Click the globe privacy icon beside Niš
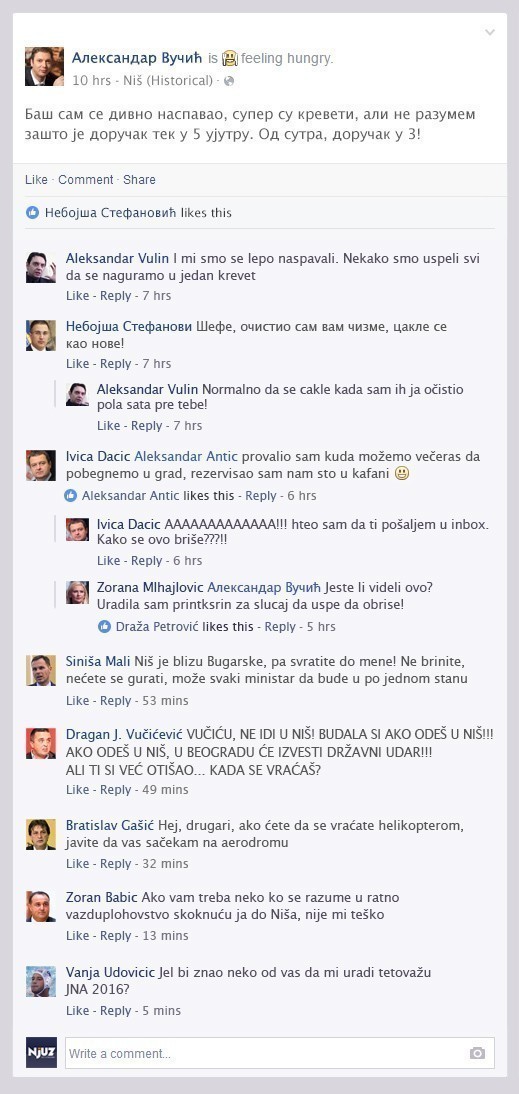 (229, 81)
